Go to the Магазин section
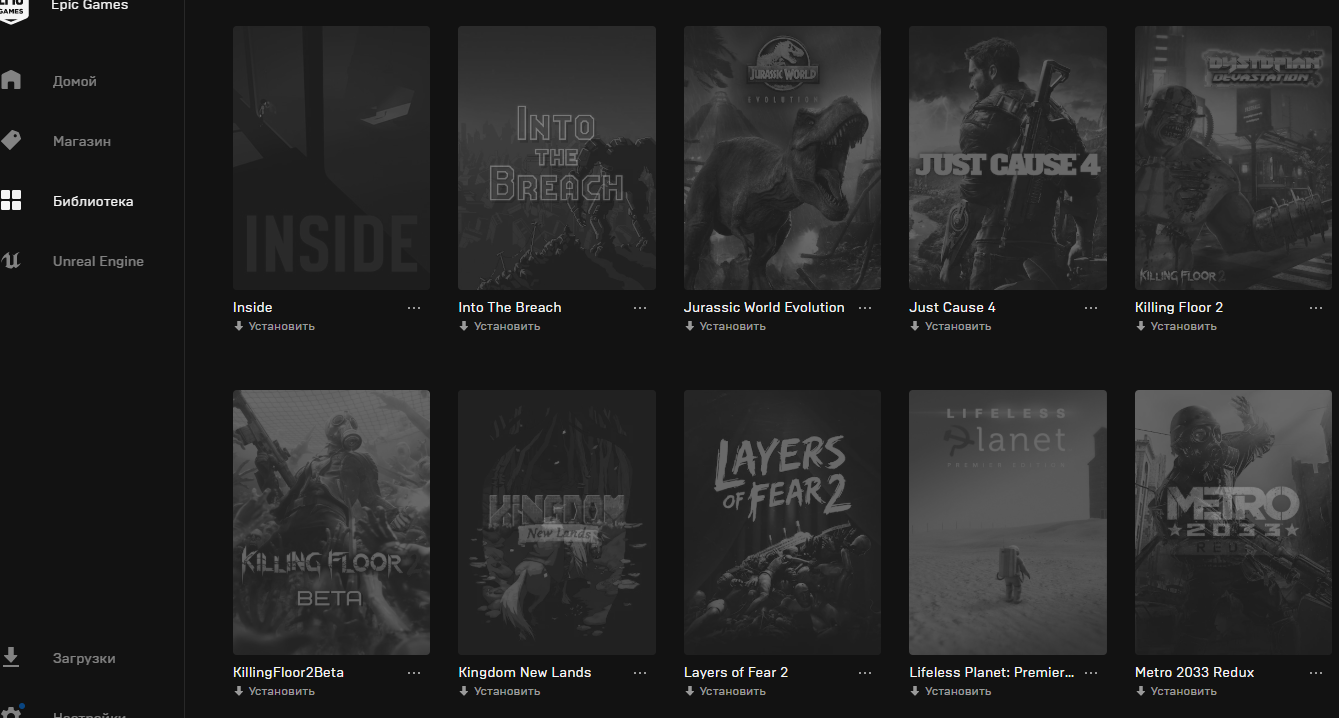This screenshot has height=718, width=1339. [x=82, y=141]
